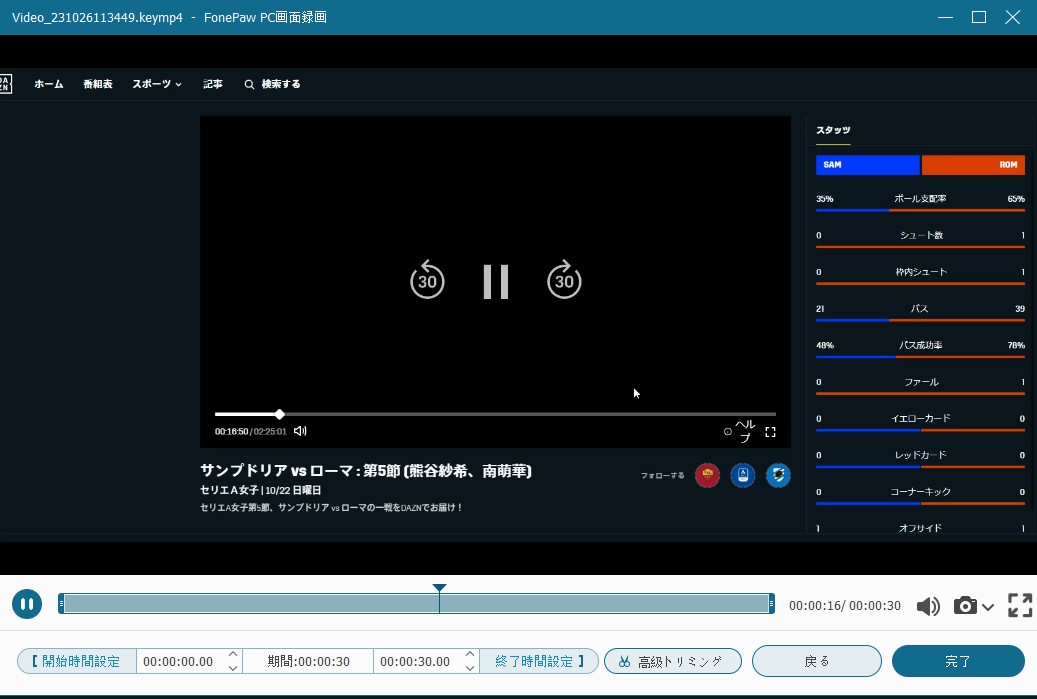
Task: Click the DAZN logo in the top-left
Action: click(x=5, y=83)
